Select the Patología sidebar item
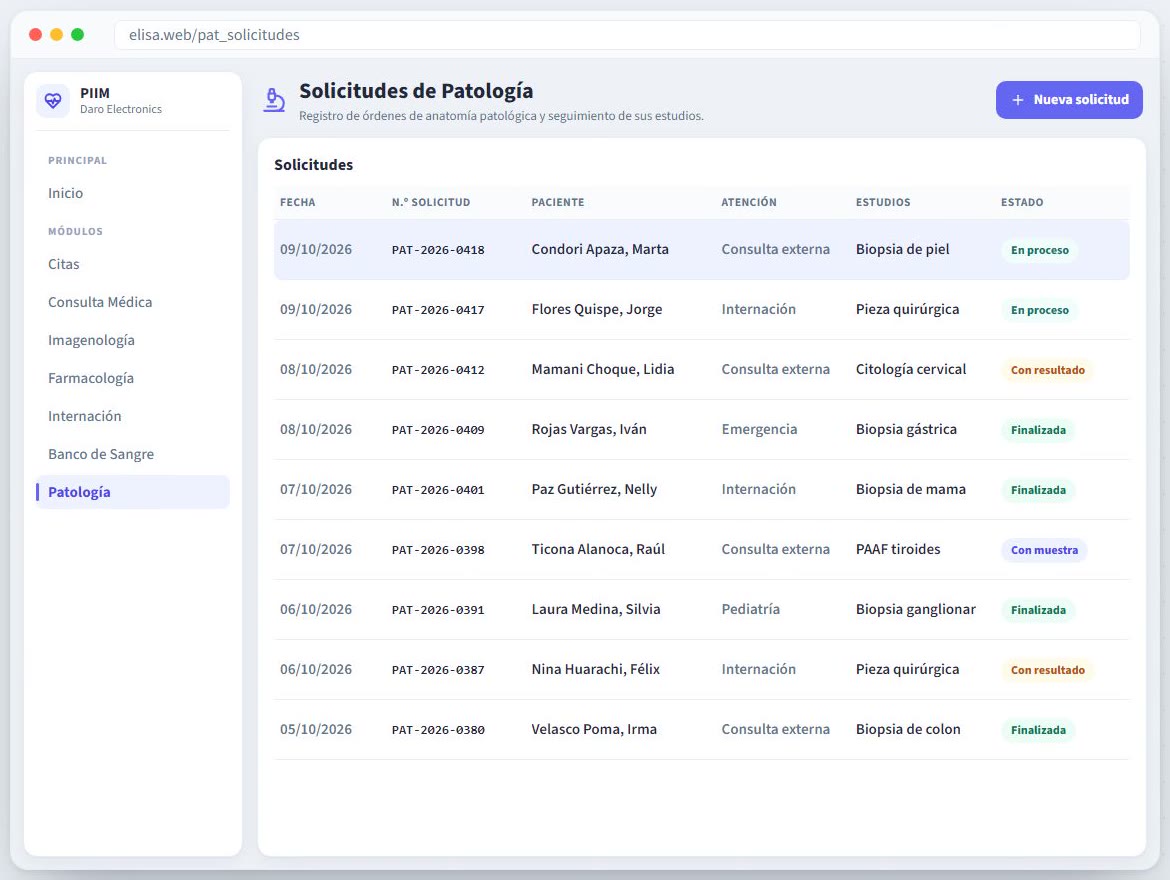Image resolution: width=1170 pixels, height=880 pixels. tap(133, 493)
